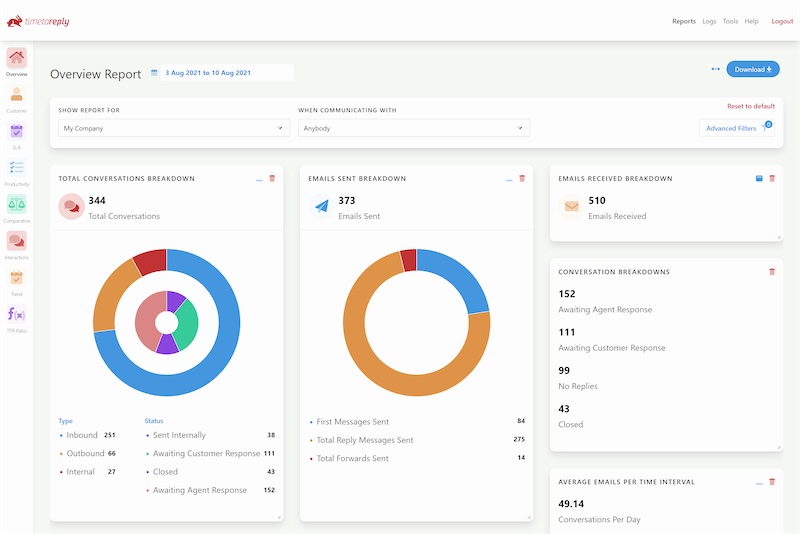Open the three-dots options menu near Download
This screenshot has height=534, width=800.
pyautogui.click(x=715, y=69)
